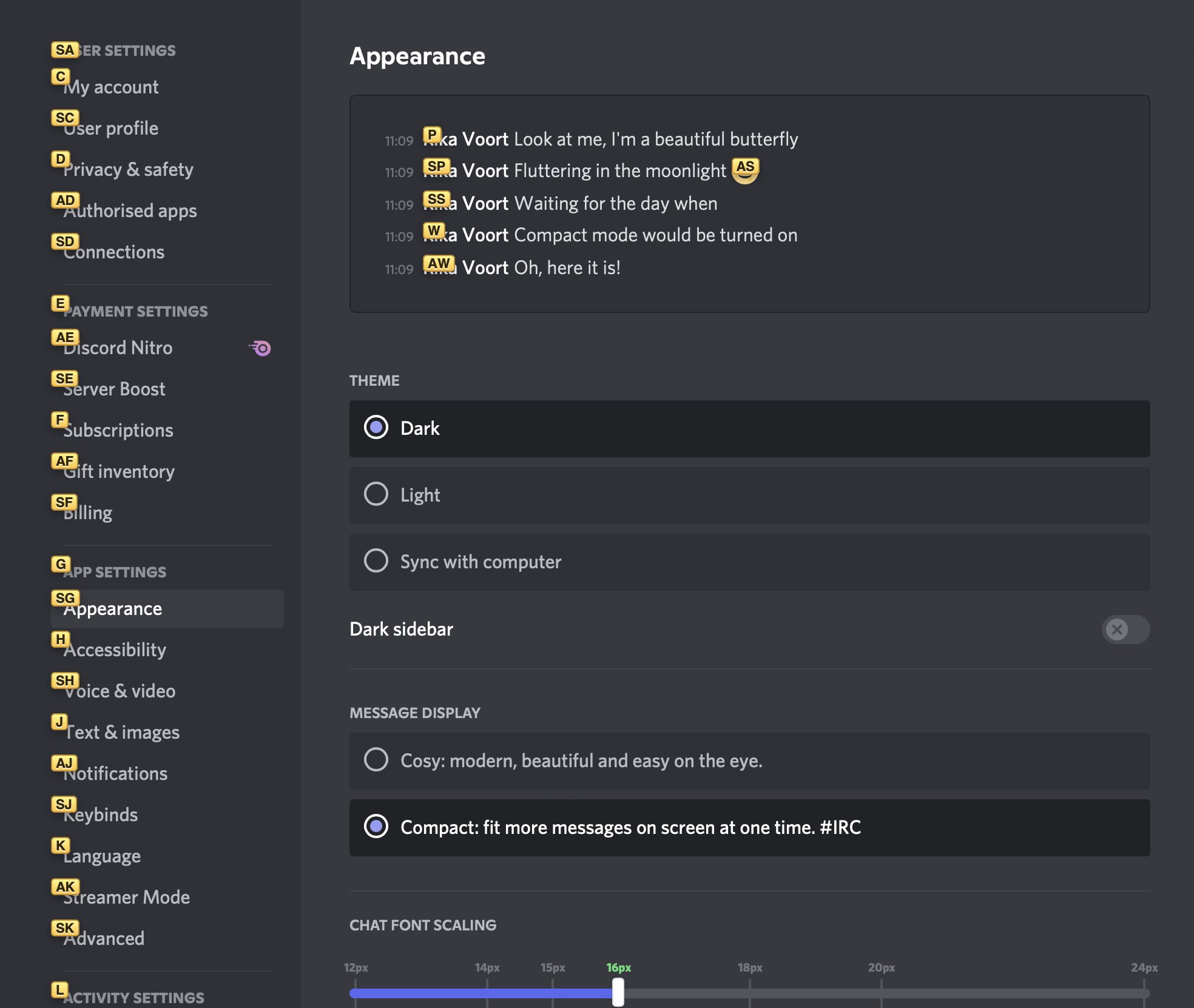Go to Server Boost page
The image size is (1194, 1008).
coord(114,389)
